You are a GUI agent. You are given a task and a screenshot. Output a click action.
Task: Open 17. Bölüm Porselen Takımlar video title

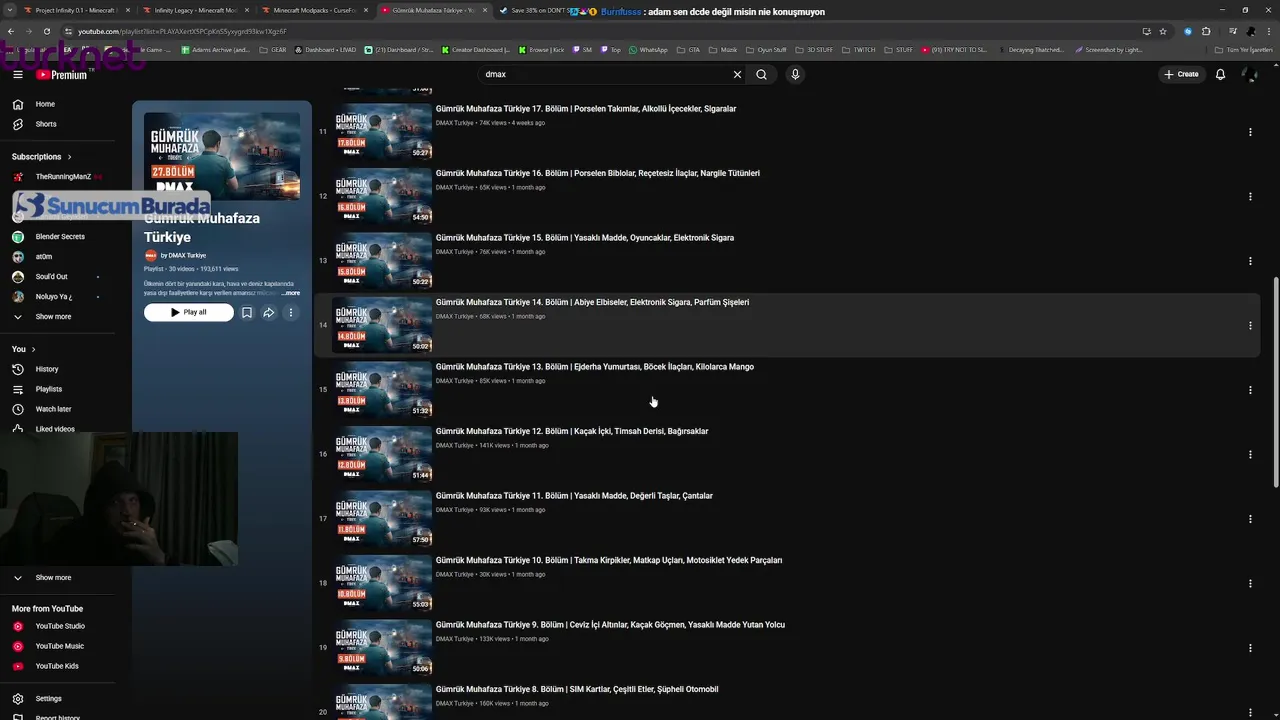point(586,109)
